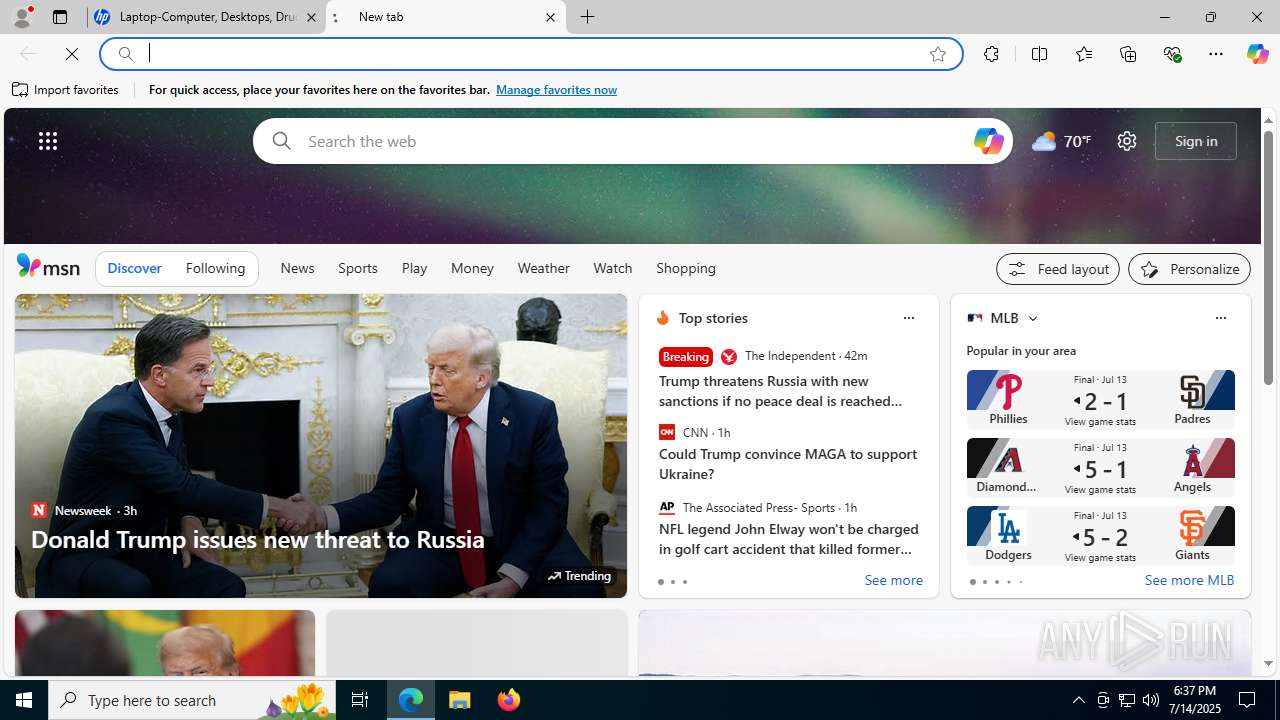The height and width of the screenshot is (720, 1280).
Task: Open the Shopping menu item
Action: pyautogui.click(x=686, y=268)
